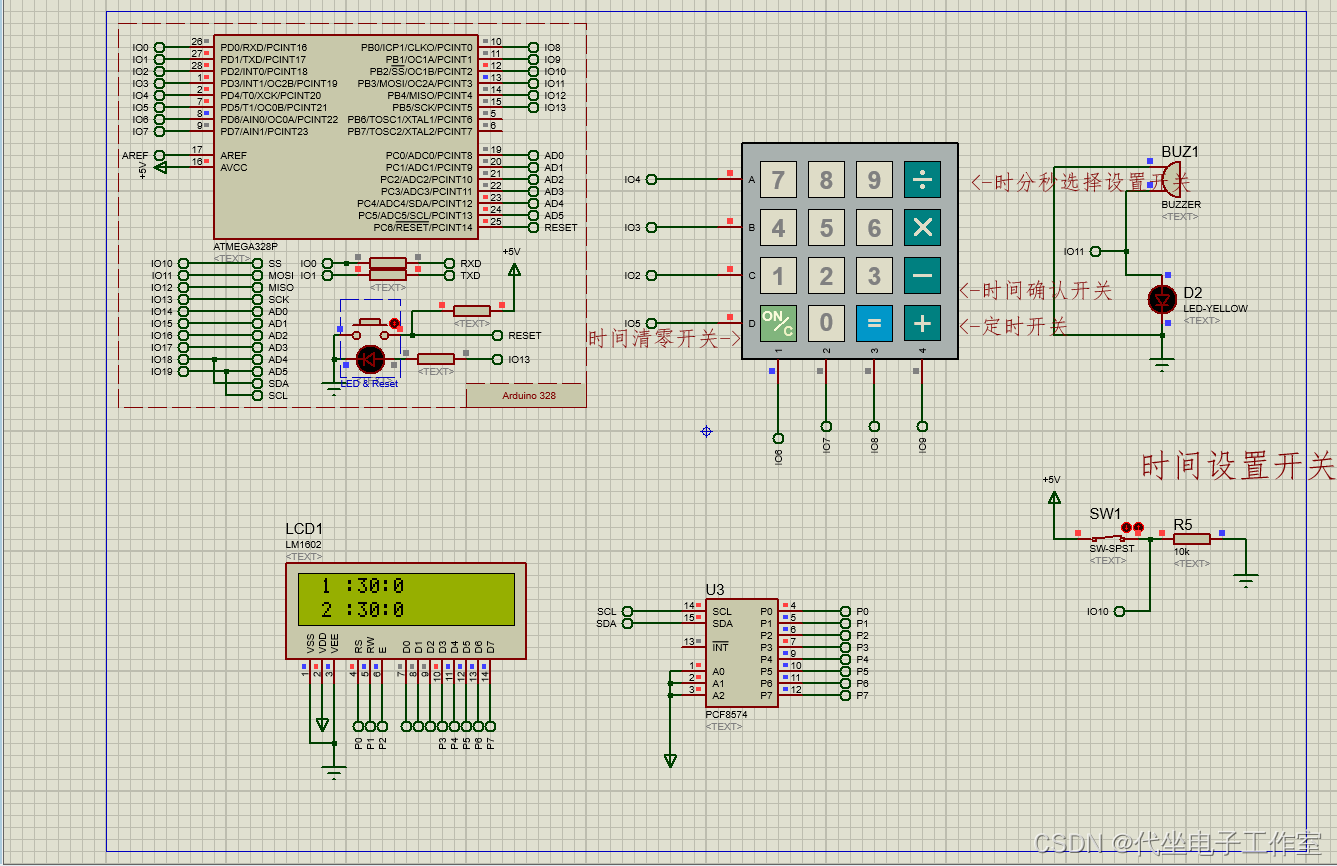Select the P0 terminal right of U3
The height and width of the screenshot is (866, 1337).
pyautogui.click(x=846, y=611)
